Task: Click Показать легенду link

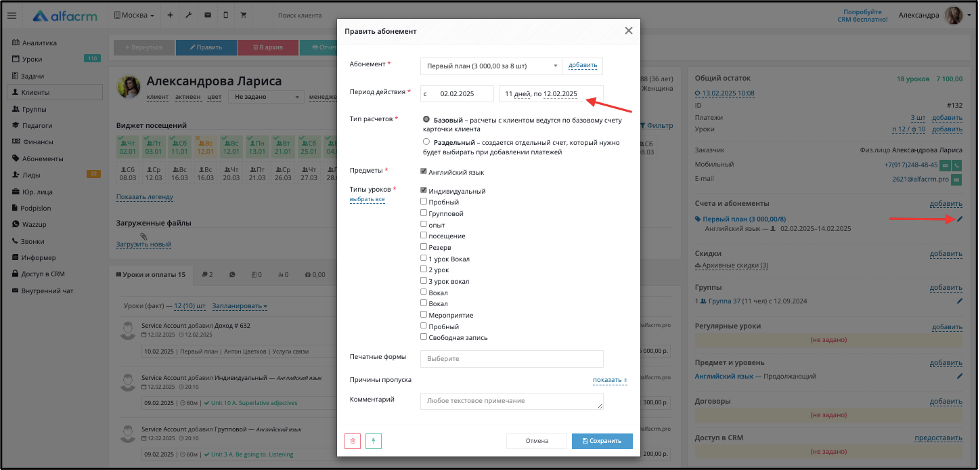Action: pos(144,197)
